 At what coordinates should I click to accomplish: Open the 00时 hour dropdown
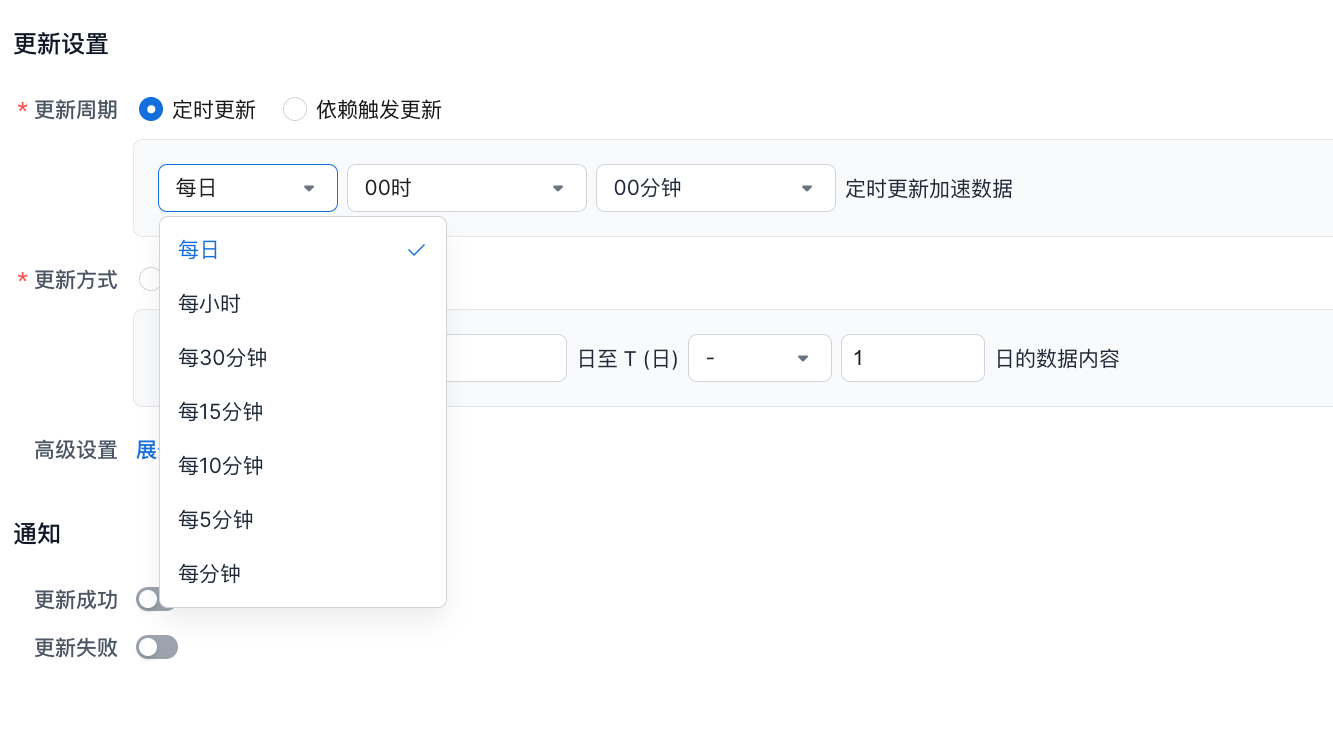click(x=466, y=188)
